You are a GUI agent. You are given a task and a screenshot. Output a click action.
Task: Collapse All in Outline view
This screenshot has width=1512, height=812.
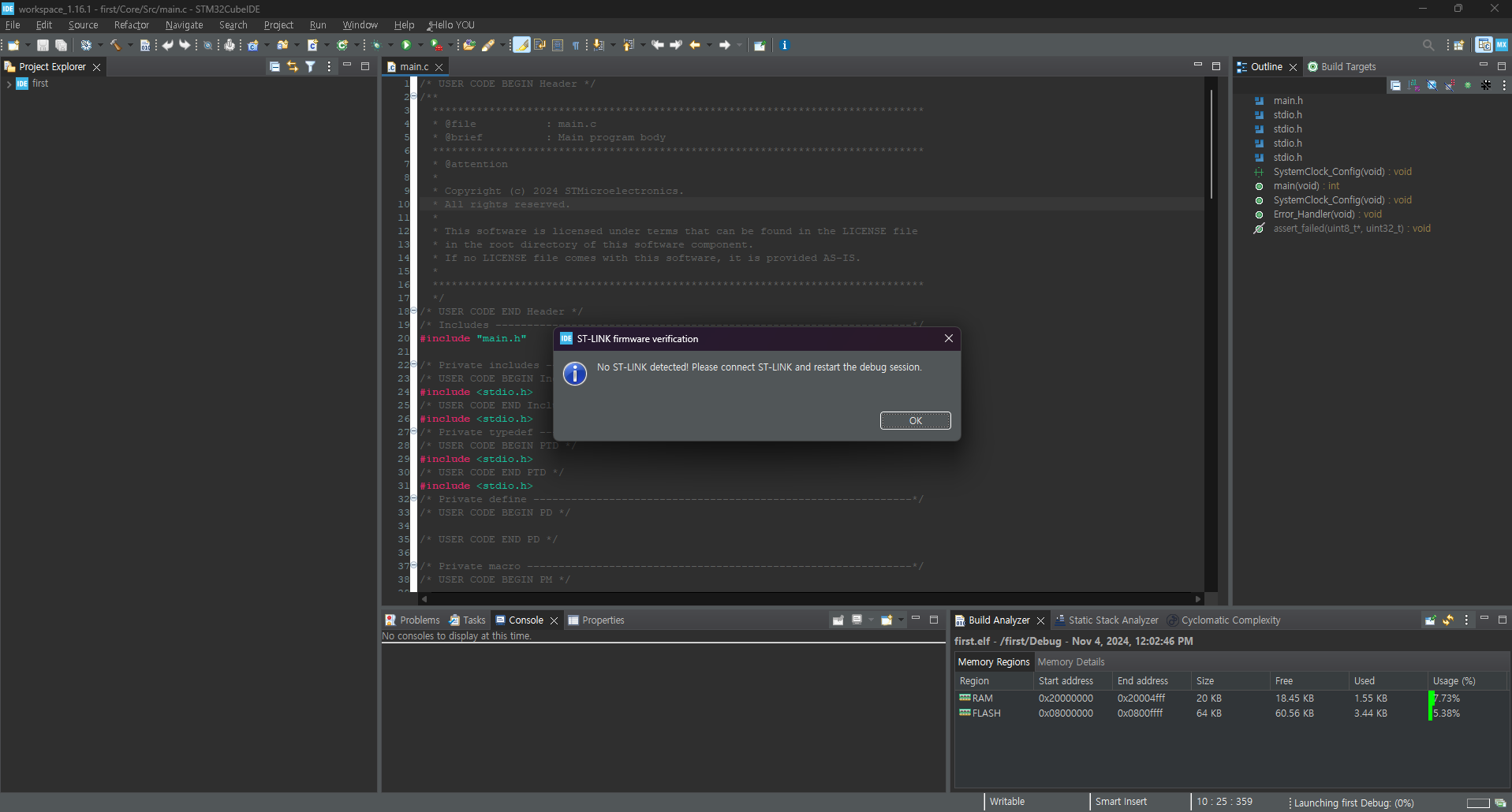(x=1395, y=85)
